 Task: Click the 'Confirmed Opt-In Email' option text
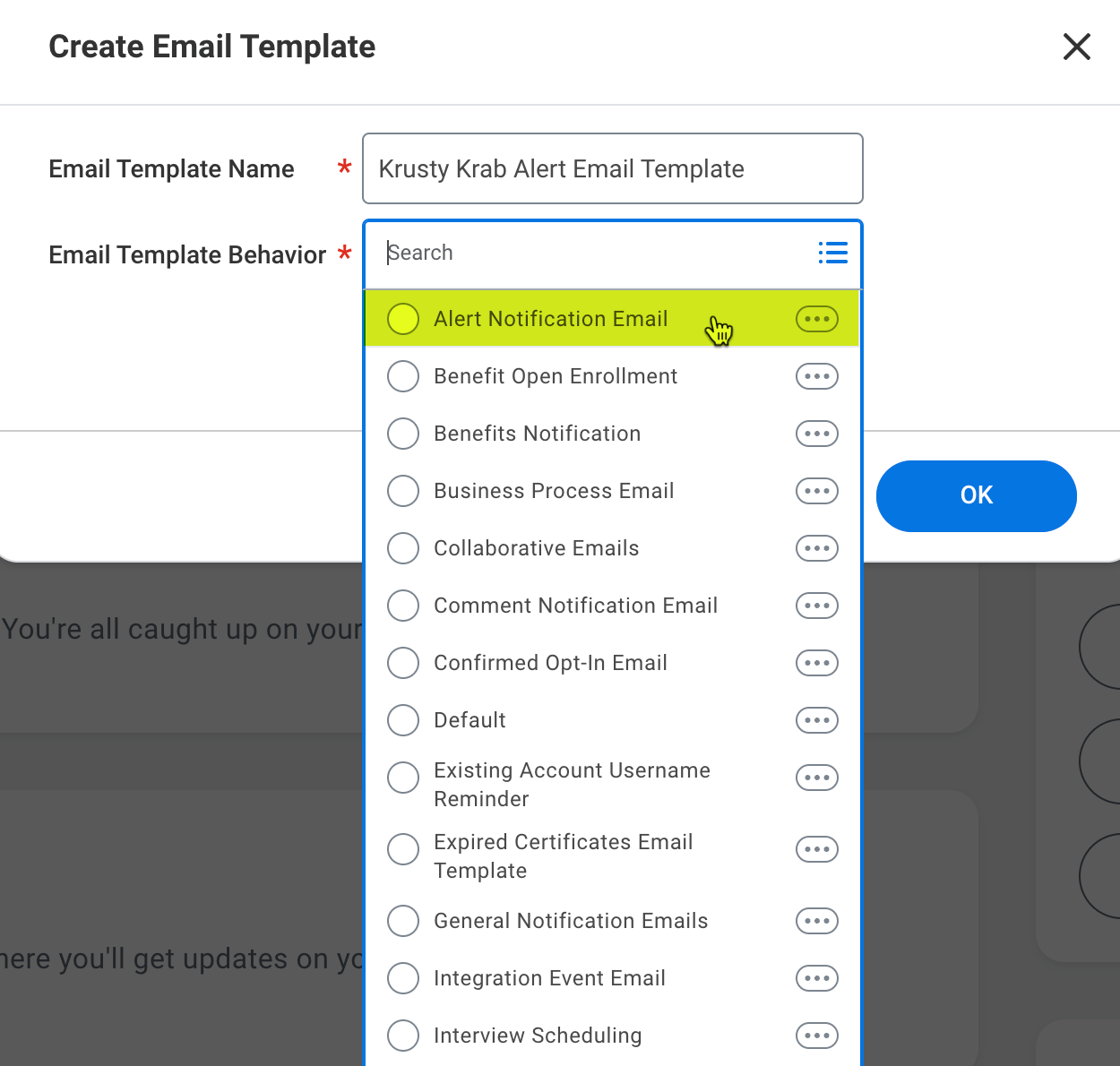551,663
